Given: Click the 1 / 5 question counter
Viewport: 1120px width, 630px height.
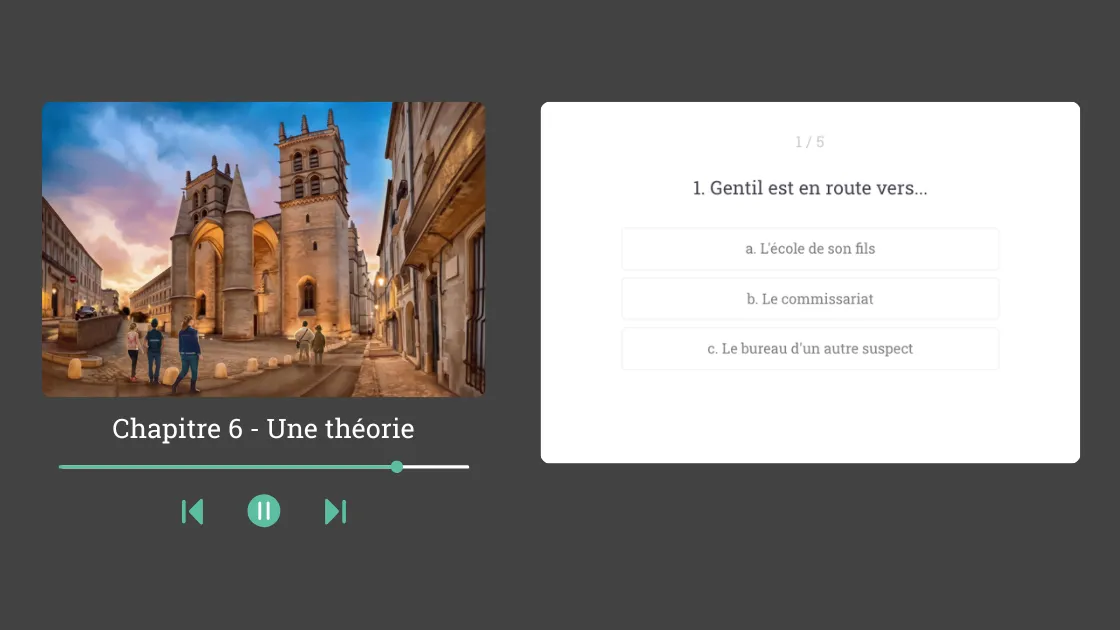Looking at the screenshot, I should click(x=810, y=142).
